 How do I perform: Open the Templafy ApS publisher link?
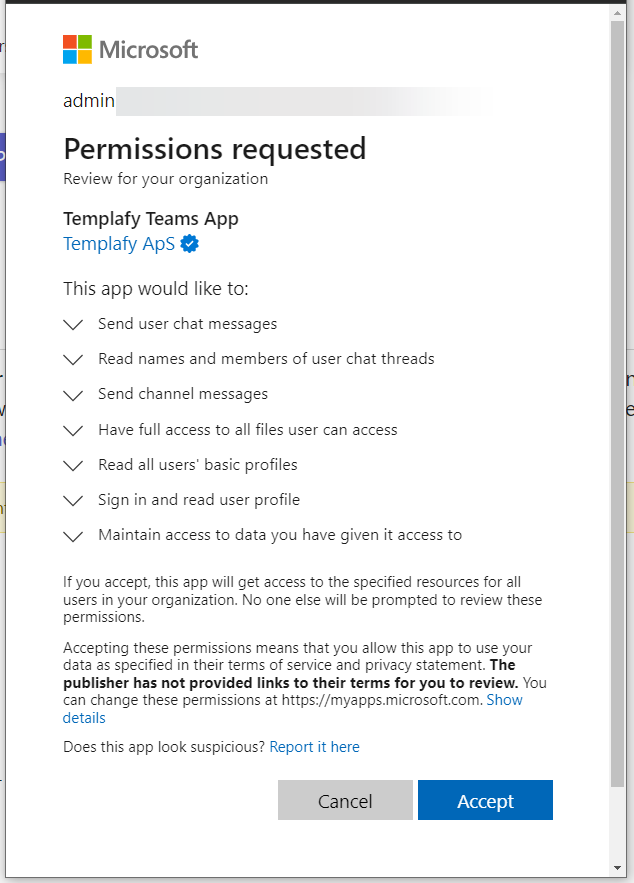coord(118,243)
